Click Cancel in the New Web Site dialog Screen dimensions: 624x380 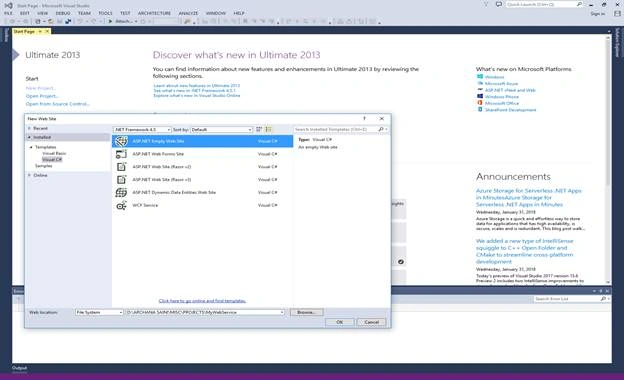pos(371,322)
